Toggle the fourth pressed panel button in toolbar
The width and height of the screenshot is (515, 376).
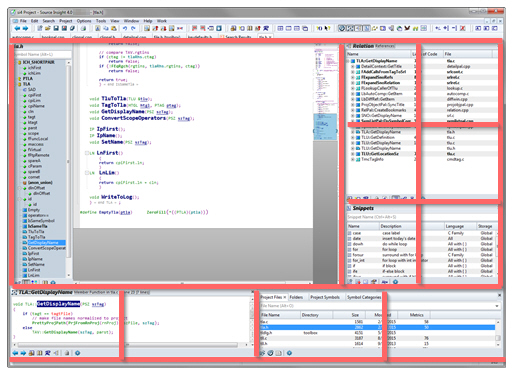[366, 29]
